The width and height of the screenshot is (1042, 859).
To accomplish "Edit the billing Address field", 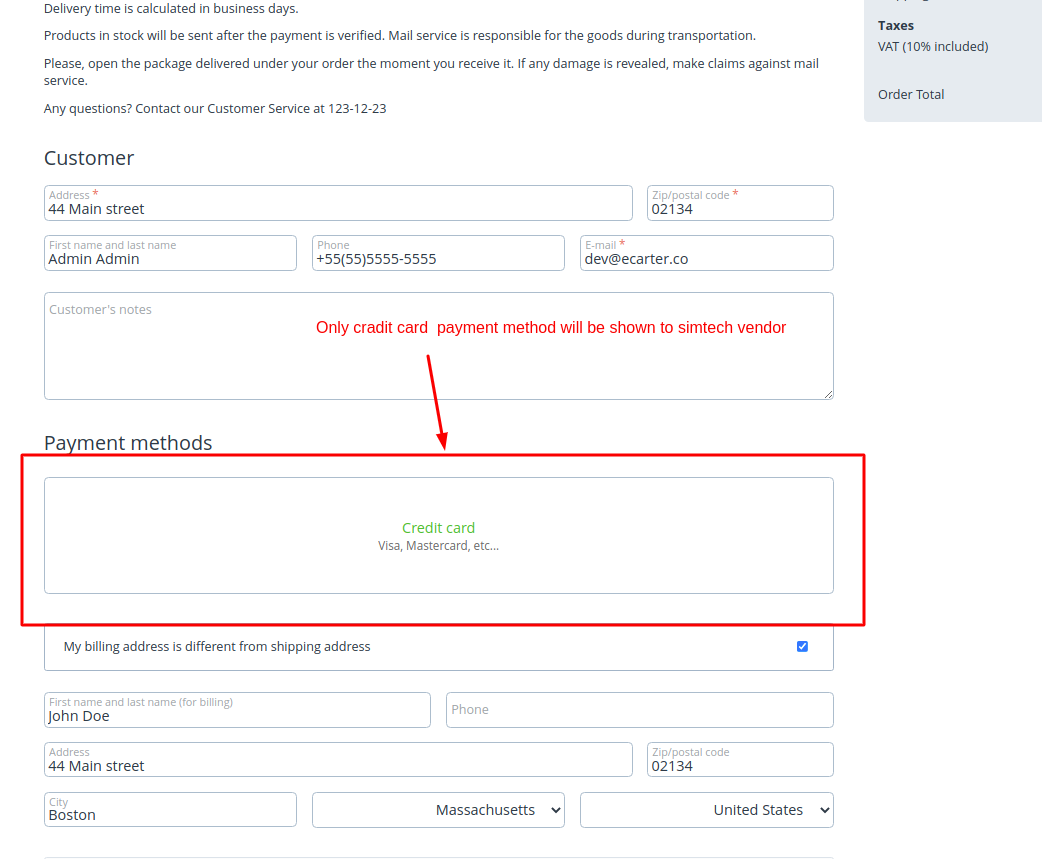I will click(338, 759).
